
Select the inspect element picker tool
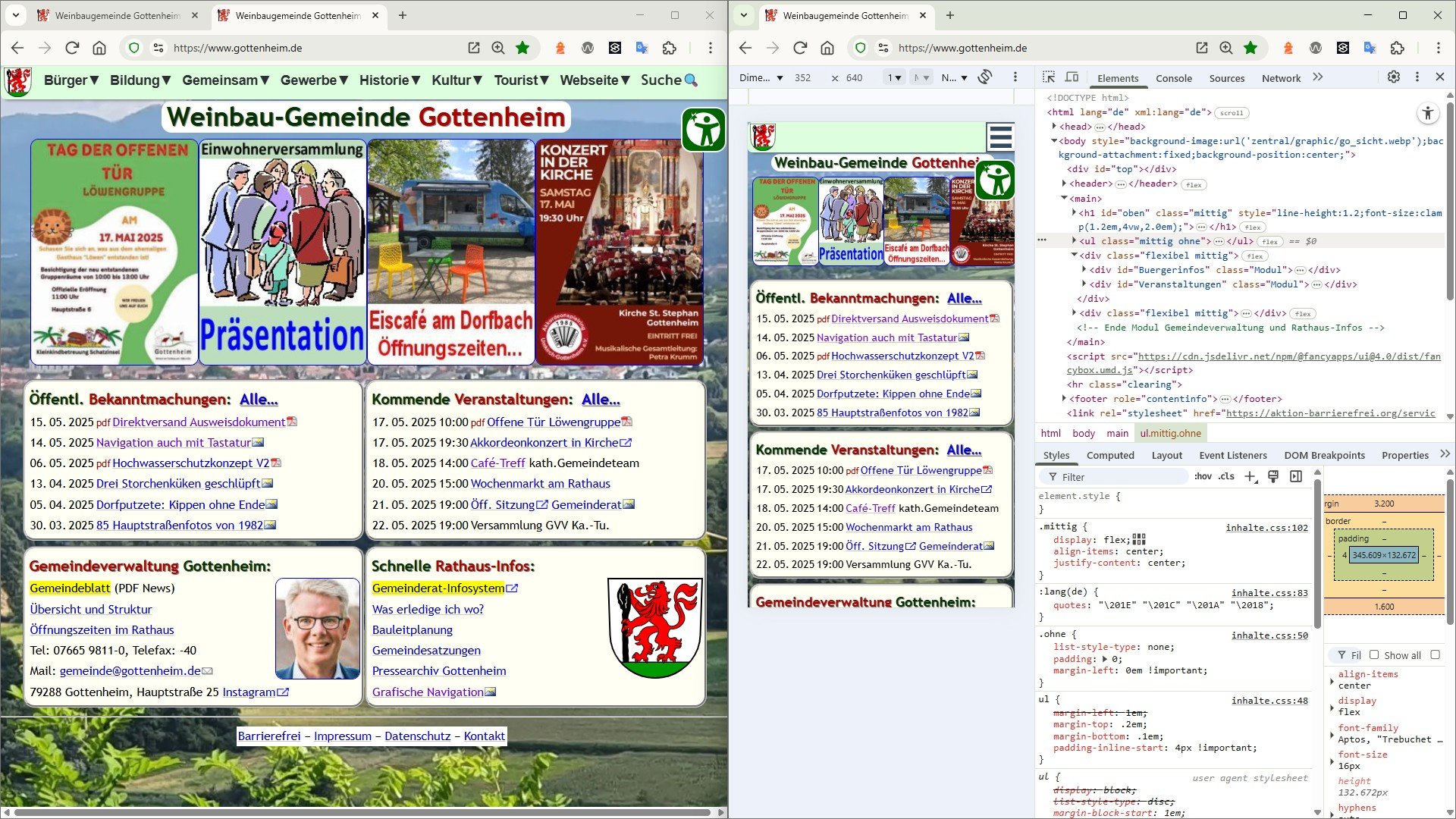click(1049, 77)
